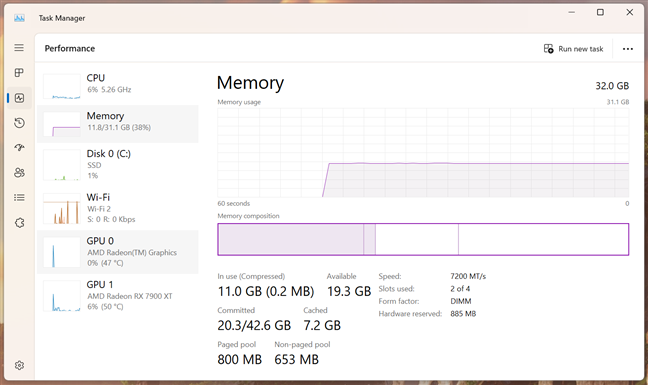Image resolution: width=648 pixels, height=385 pixels.
Task: Click the Memory usage graph
Action: [423, 152]
